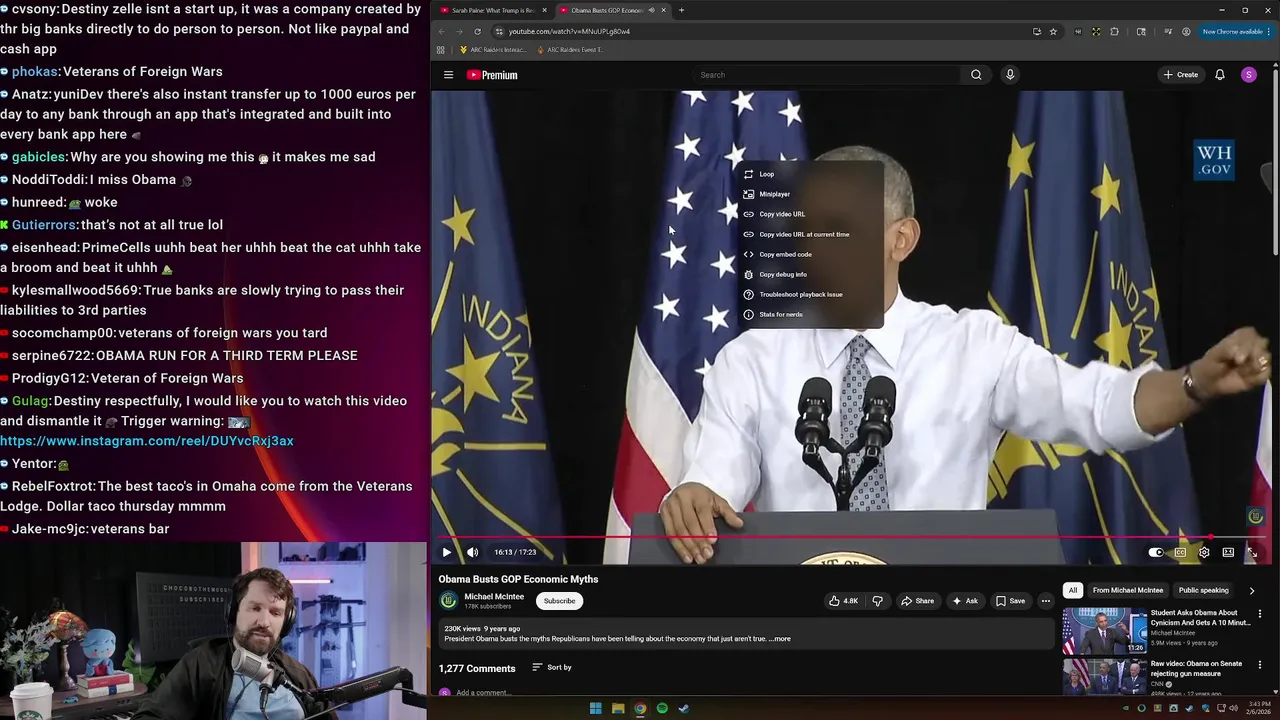
Task: Open Spotify from taskbar
Action: tap(662, 708)
